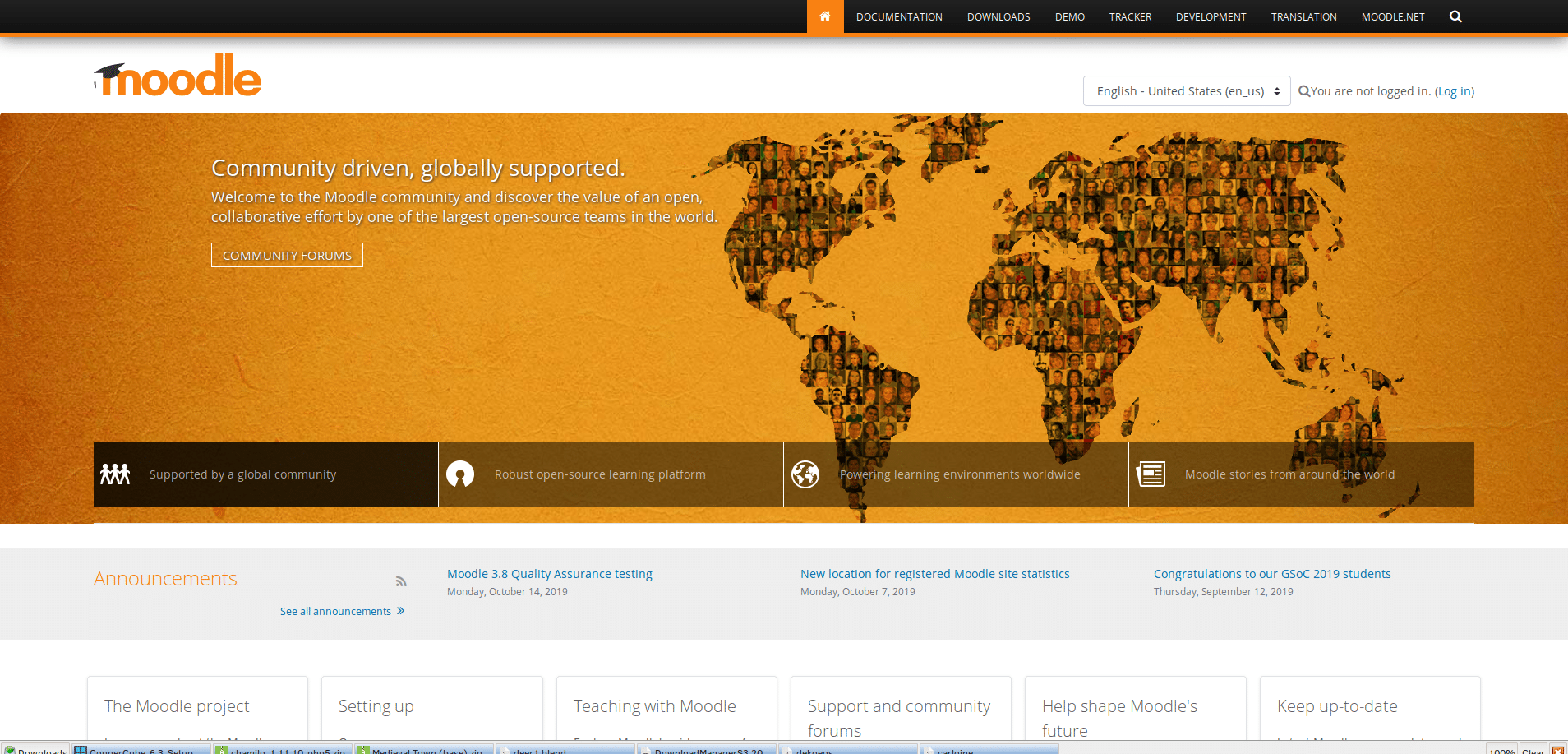Click the Moodle stories newspaper icon
Screen dimensions: 1568x754
[1152, 474]
